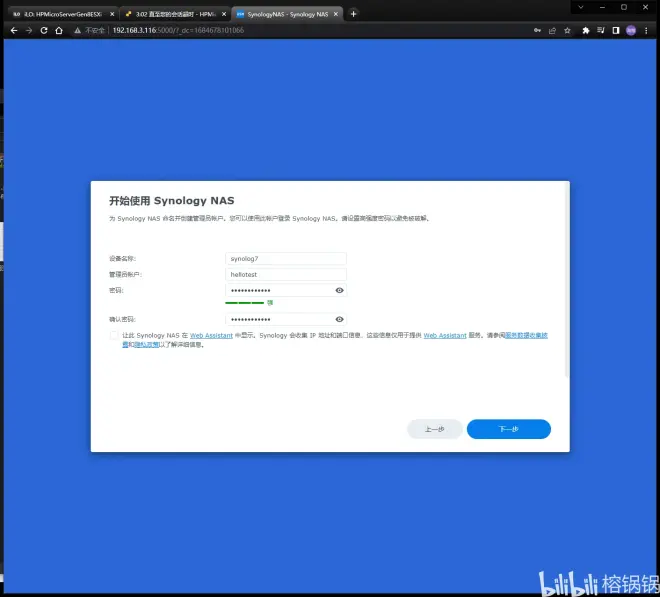Open the service data collection statement link
The height and width of the screenshot is (597, 660).
tap(526, 336)
